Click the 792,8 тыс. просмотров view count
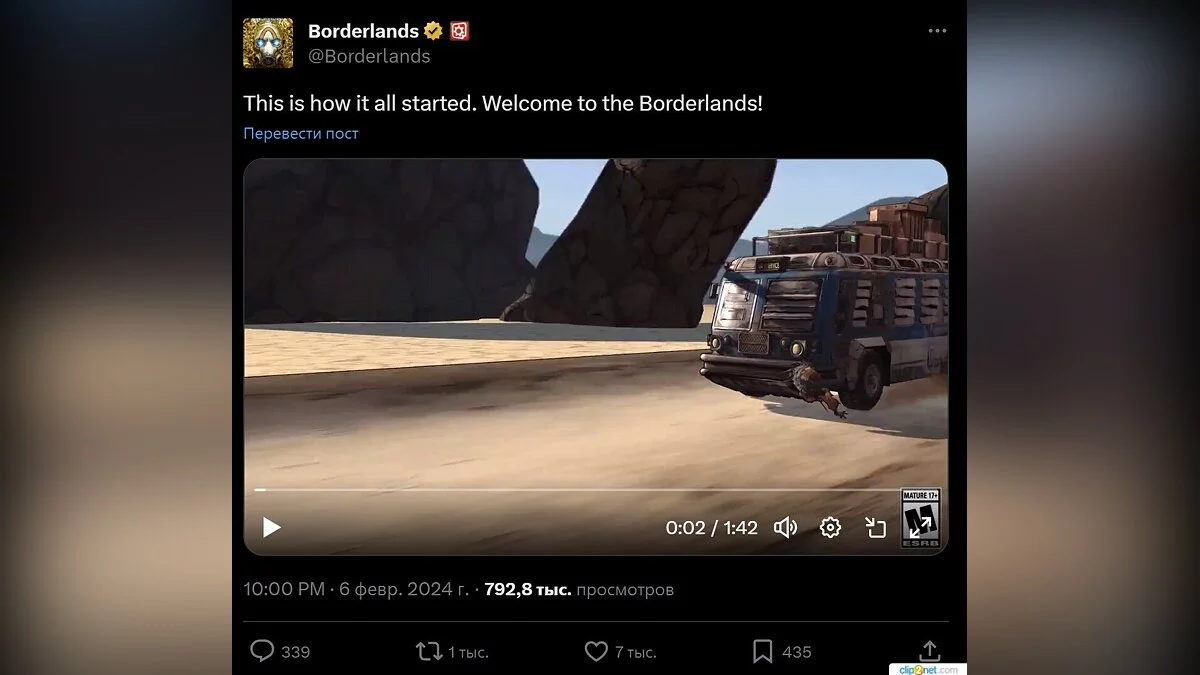This screenshot has height=675, width=1200. coord(579,589)
